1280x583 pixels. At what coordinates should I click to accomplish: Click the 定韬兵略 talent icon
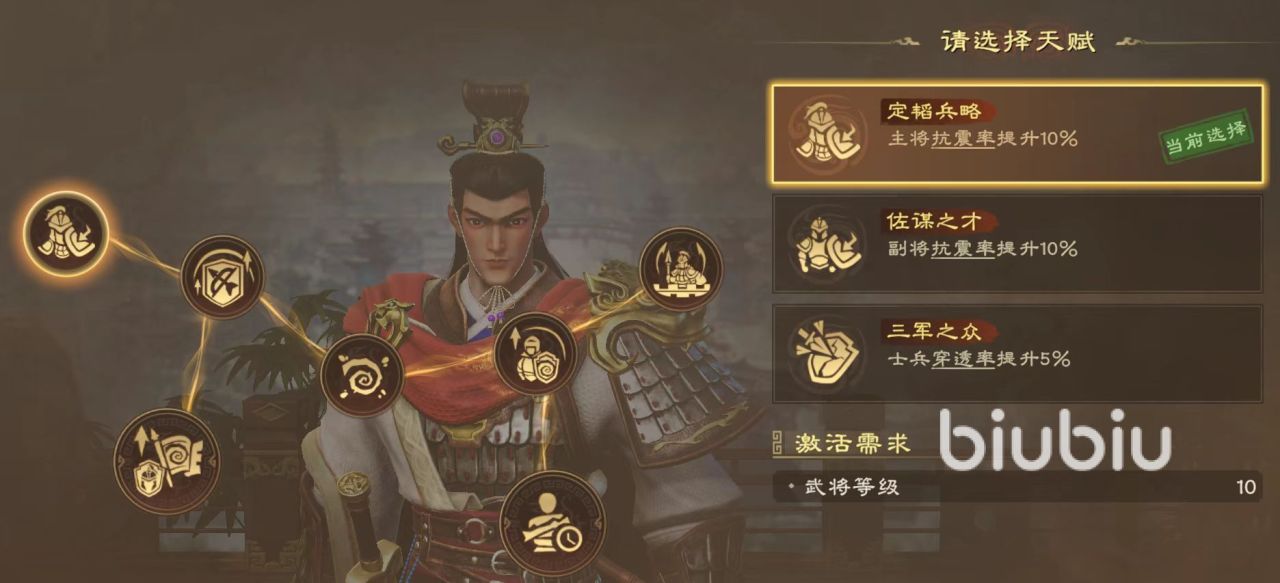(x=823, y=135)
